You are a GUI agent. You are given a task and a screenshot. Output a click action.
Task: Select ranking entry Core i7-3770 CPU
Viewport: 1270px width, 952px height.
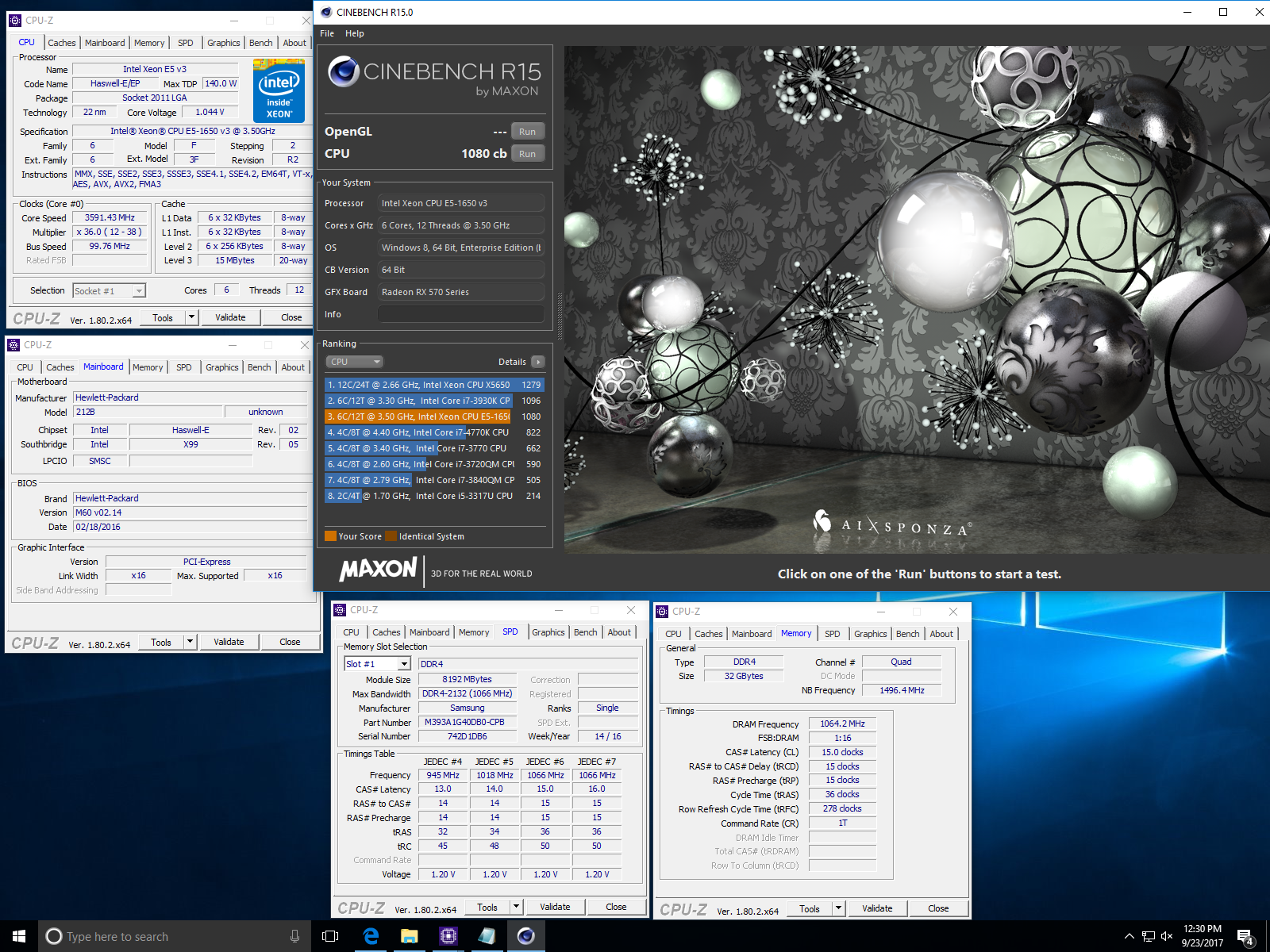click(x=434, y=448)
